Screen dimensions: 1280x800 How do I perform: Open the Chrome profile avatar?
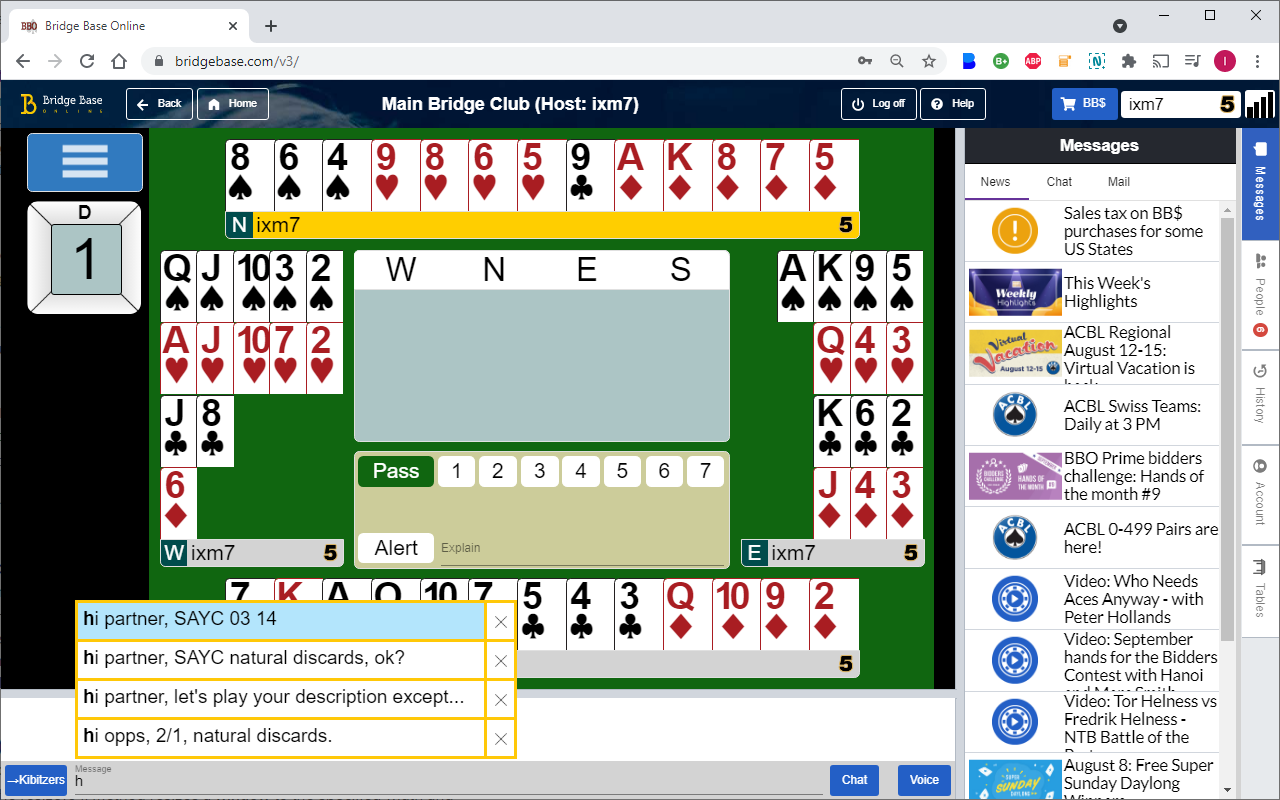1225,61
